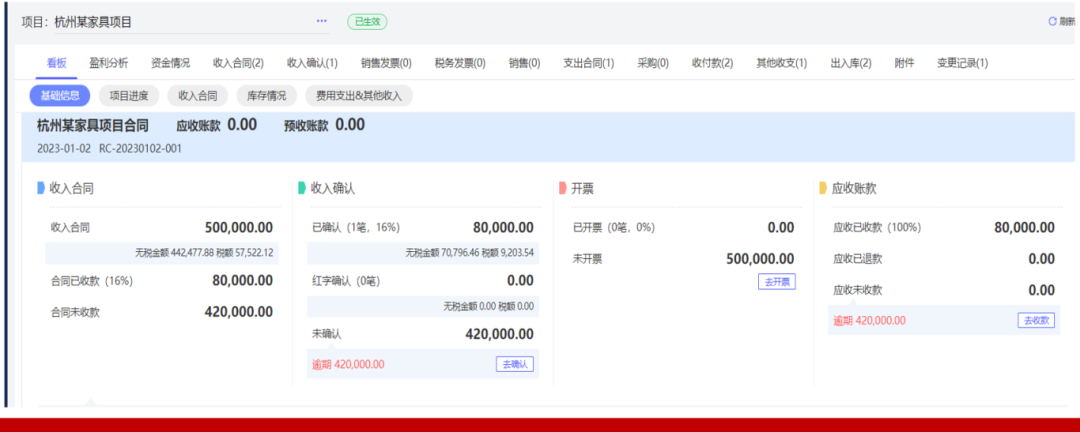Click the 未确认 label

[326, 334]
